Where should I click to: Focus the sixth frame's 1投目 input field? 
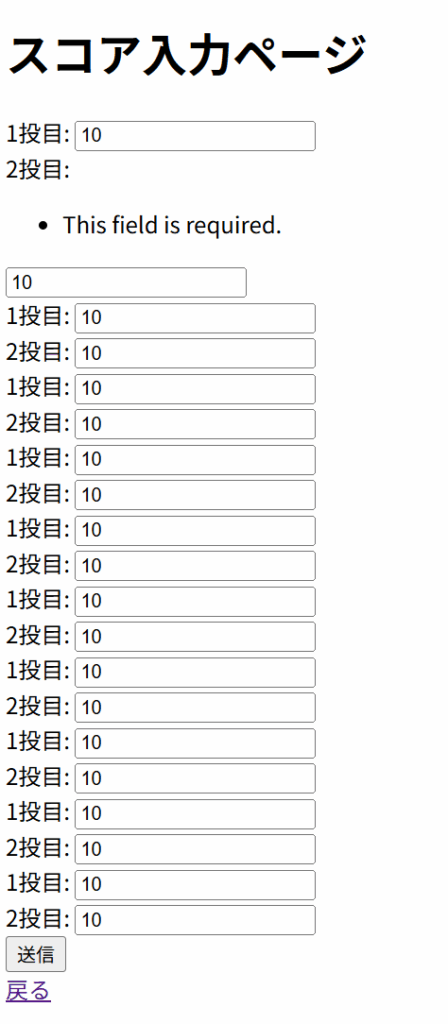[195, 601]
